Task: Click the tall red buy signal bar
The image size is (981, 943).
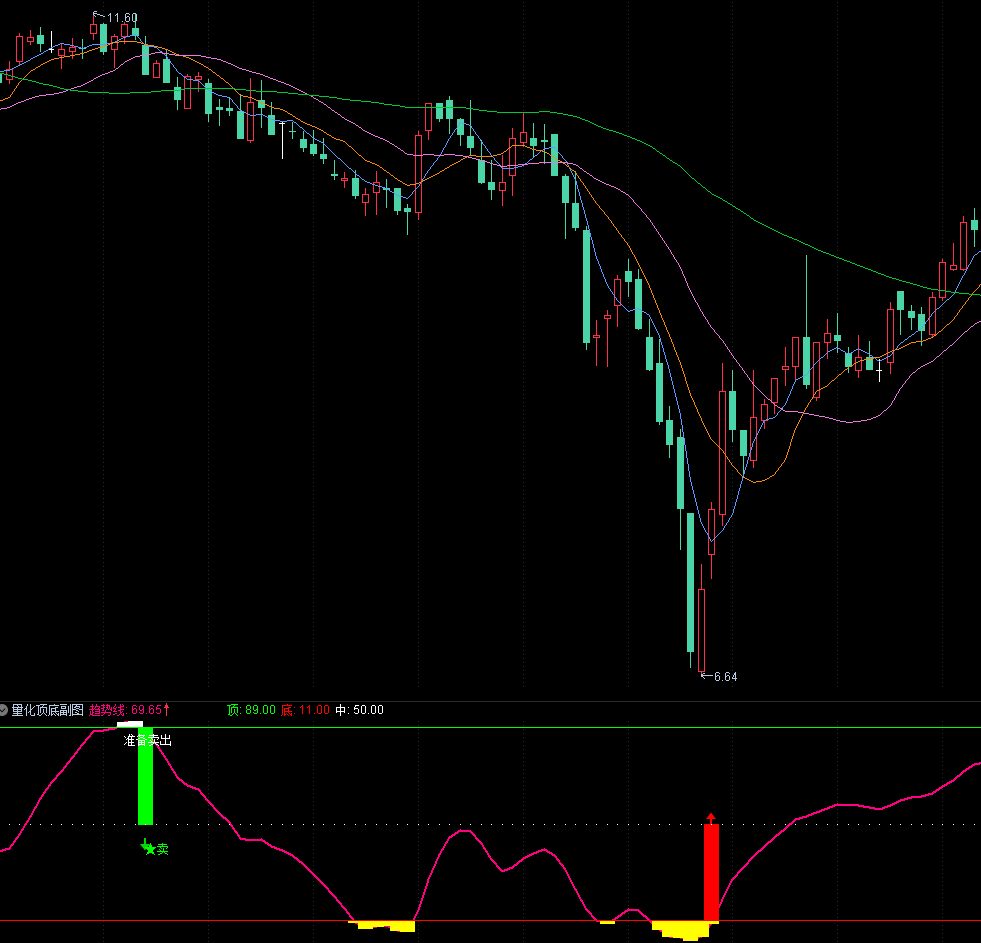Action: click(711, 872)
